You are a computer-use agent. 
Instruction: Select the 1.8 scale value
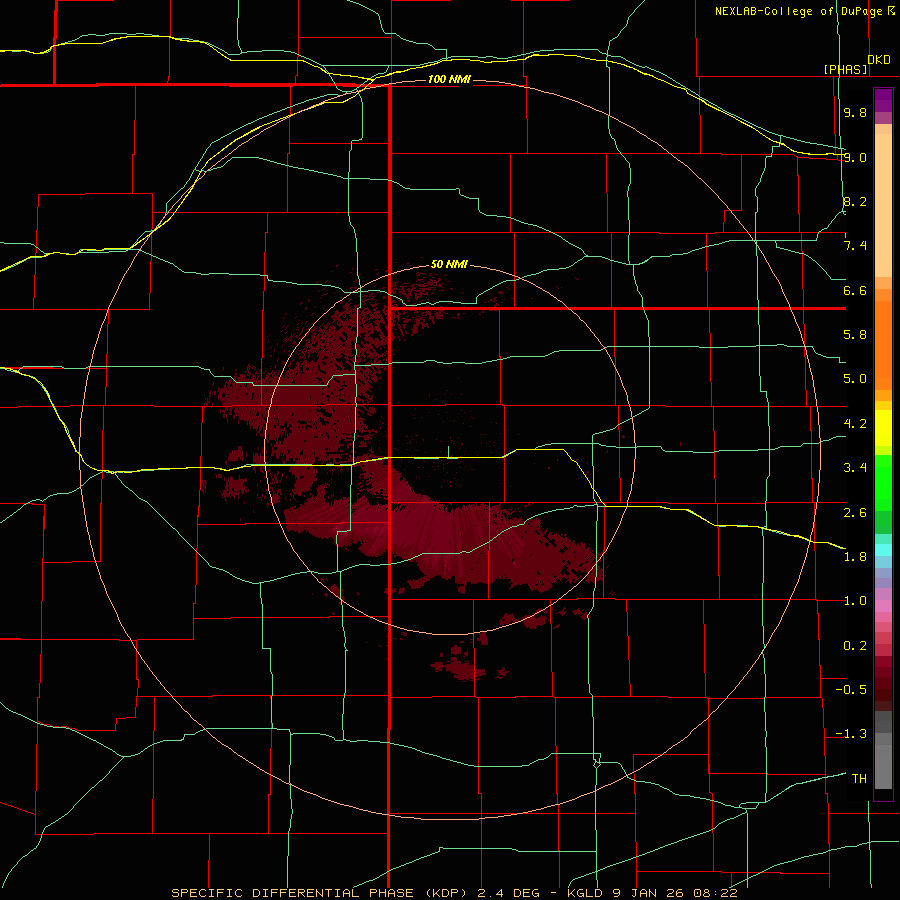tap(855, 557)
